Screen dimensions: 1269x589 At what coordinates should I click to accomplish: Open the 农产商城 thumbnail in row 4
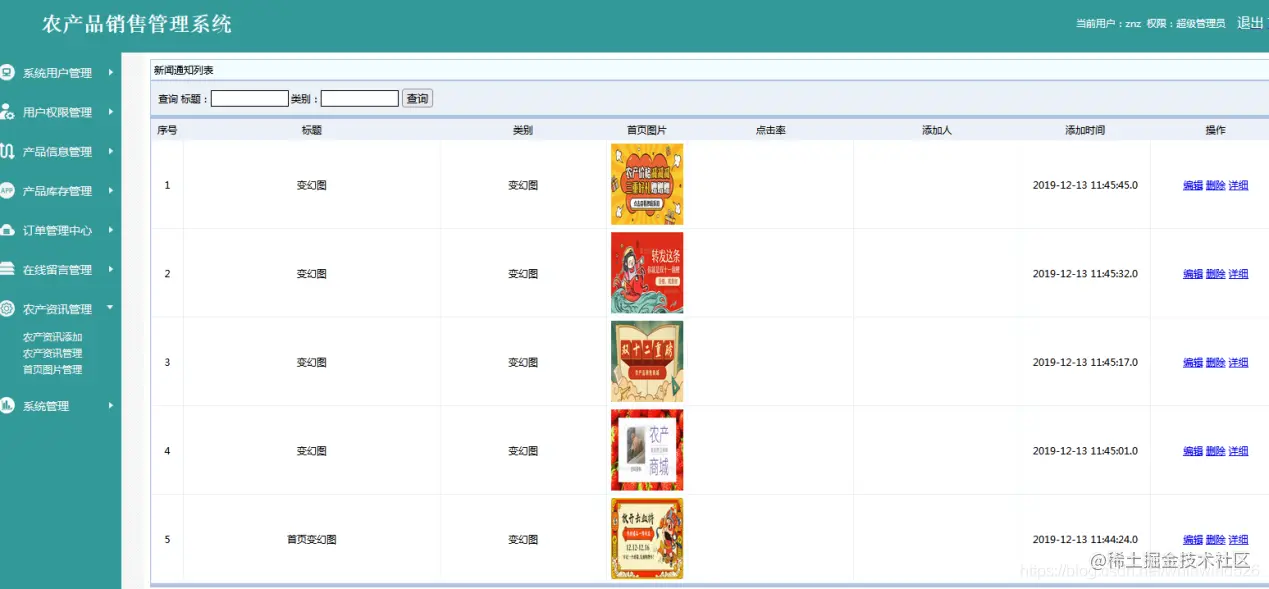pyautogui.click(x=647, y=450)
